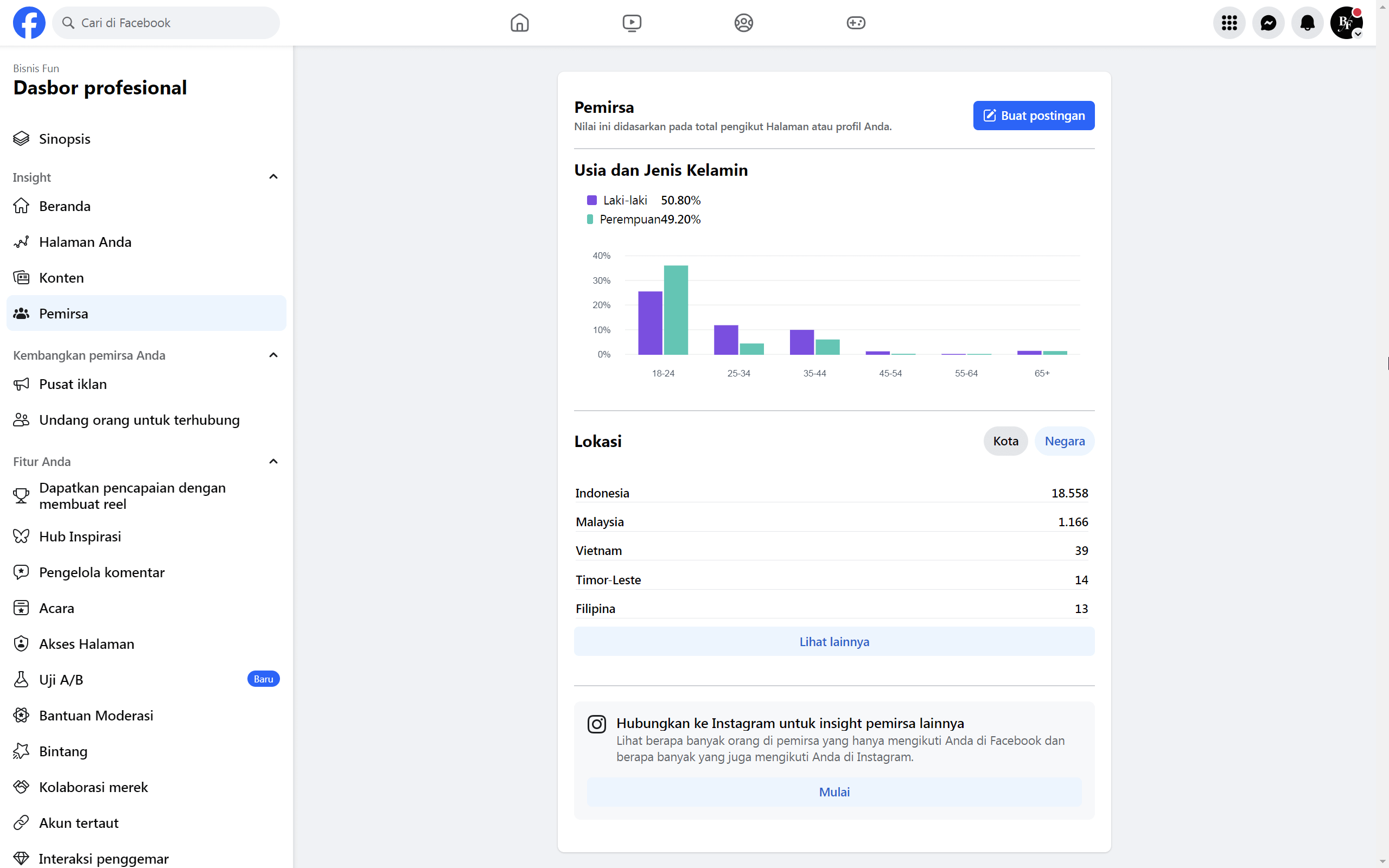Image resolution: width=1389 pixels, height=868 pixels.
Task: Click the Cari di Facebook search field
Action: pyautogui.click(x=165, y=22)
